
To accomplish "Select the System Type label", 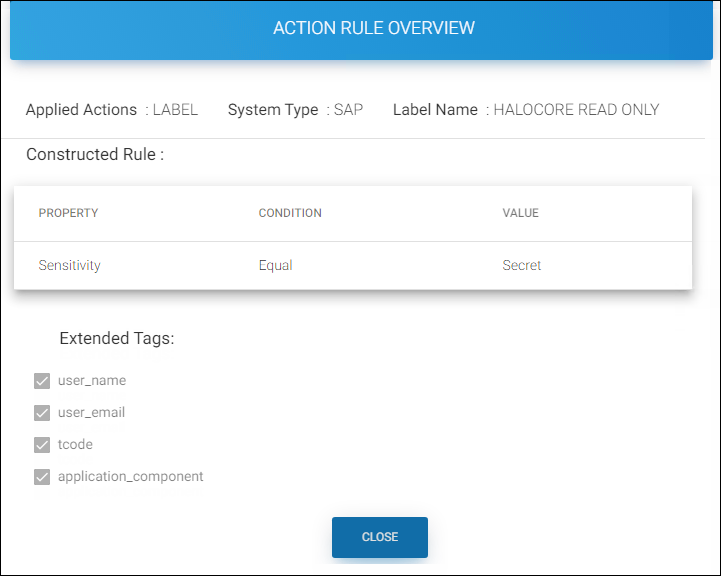I will 273,110.
